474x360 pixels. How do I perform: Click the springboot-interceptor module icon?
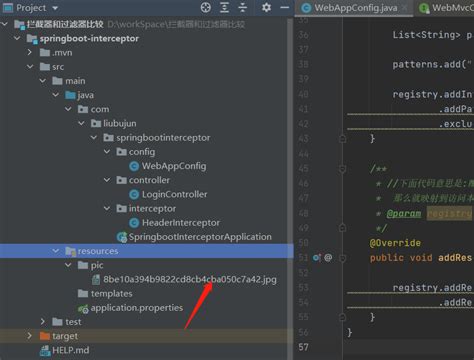32,39
